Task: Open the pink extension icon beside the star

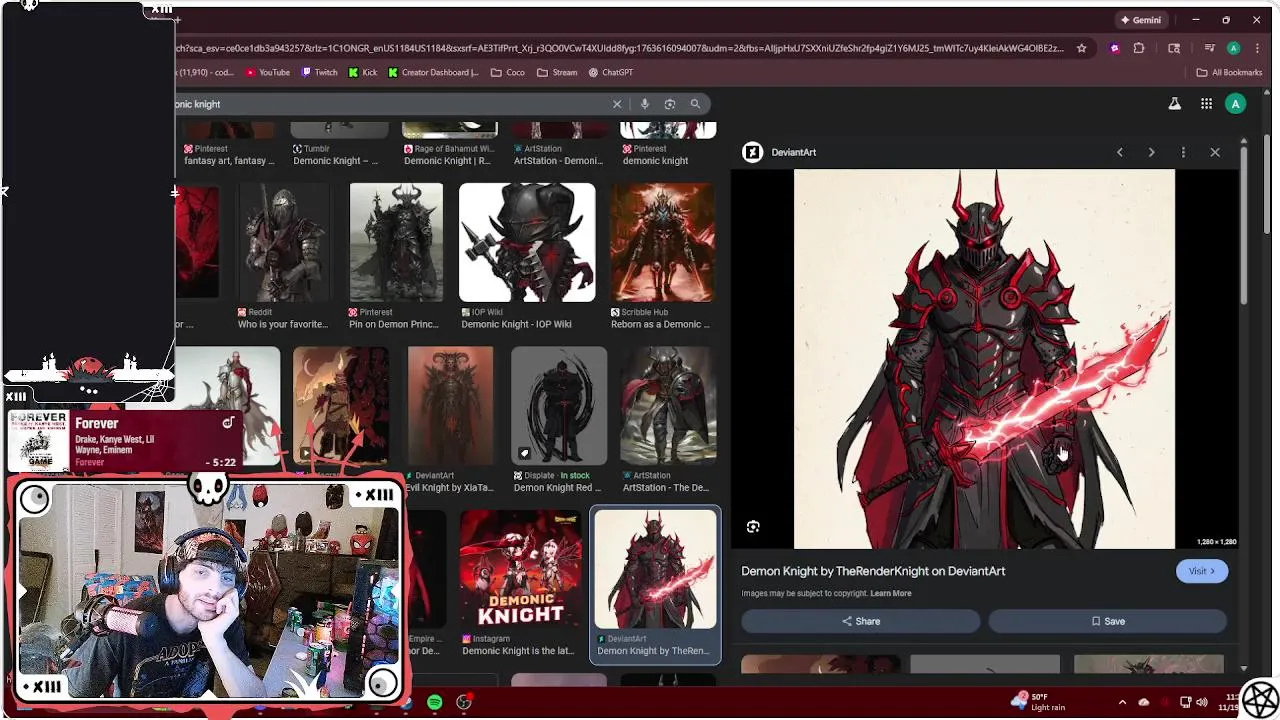Action: (1114, 48)
